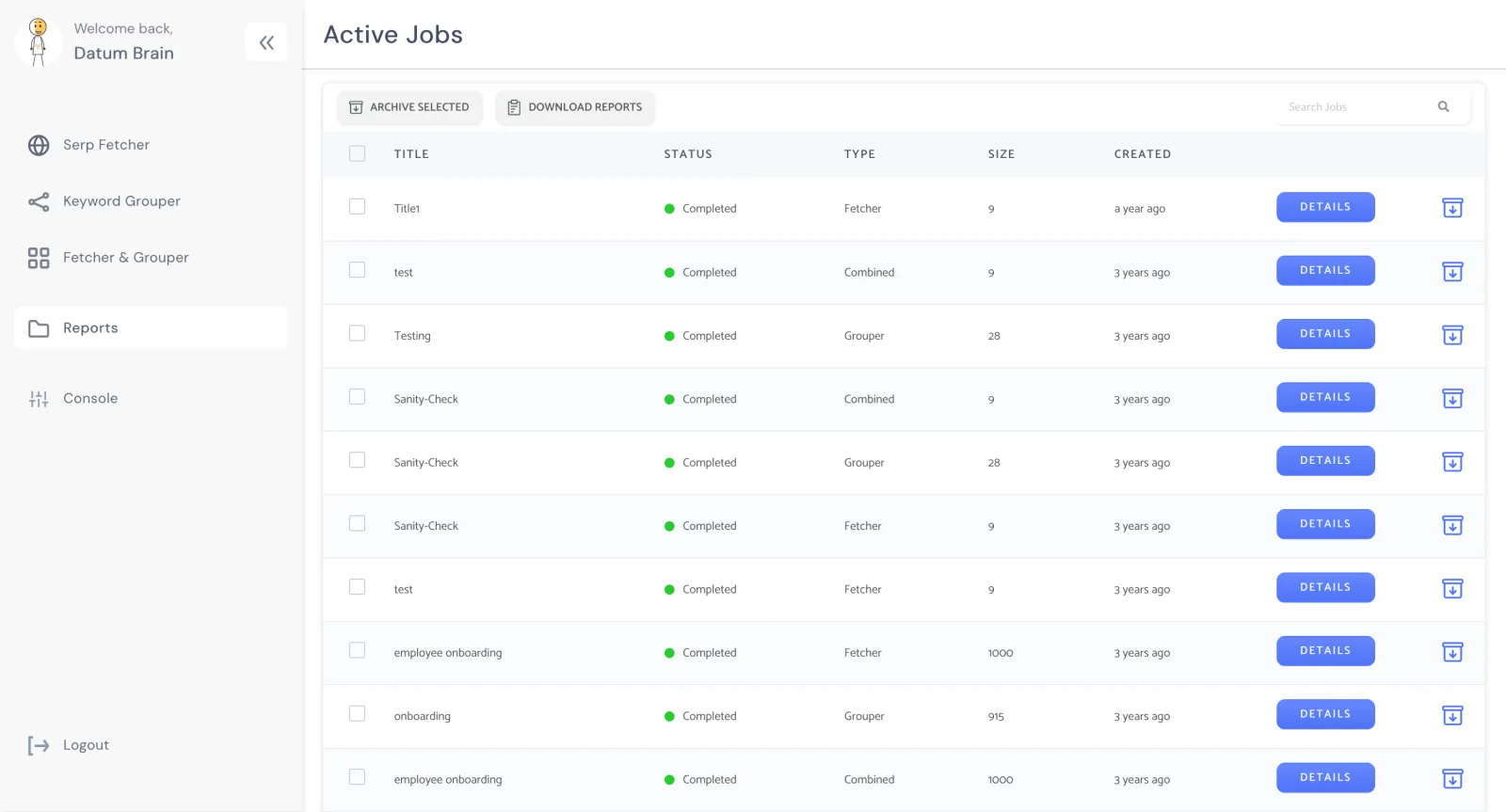Image resolution: width=1506 pixels, height=812 pixels.
Task: Archive the Title1 job via row icon
Action: pos(1452,208)
